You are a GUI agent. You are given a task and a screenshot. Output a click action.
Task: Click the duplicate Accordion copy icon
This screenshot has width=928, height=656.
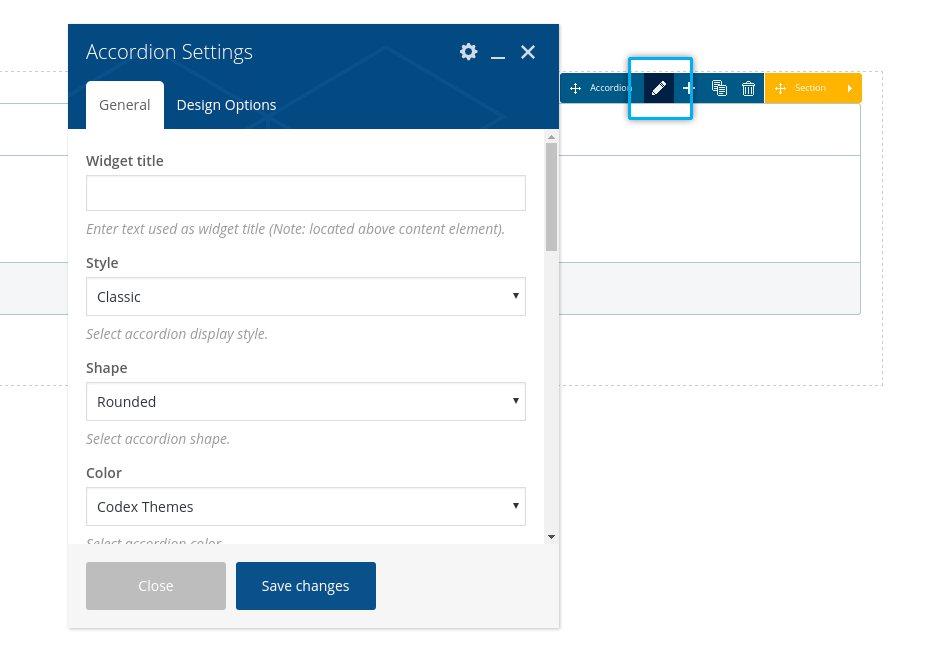pos(719,88)
